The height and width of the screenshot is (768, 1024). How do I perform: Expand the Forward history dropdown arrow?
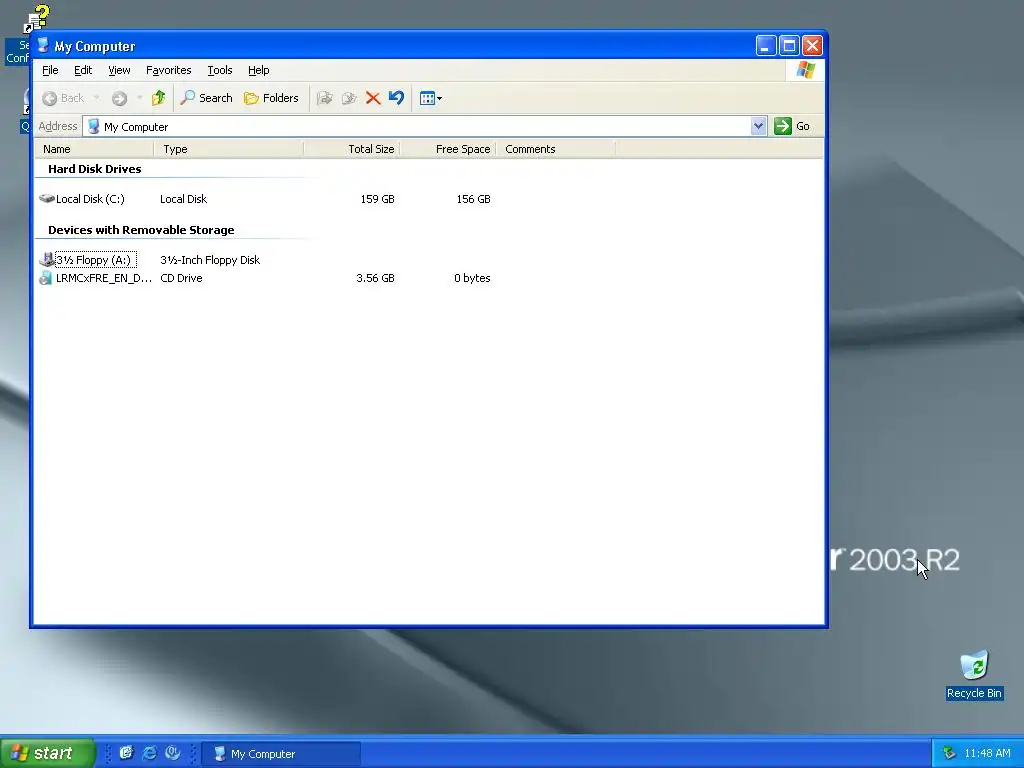coord(139,98)
